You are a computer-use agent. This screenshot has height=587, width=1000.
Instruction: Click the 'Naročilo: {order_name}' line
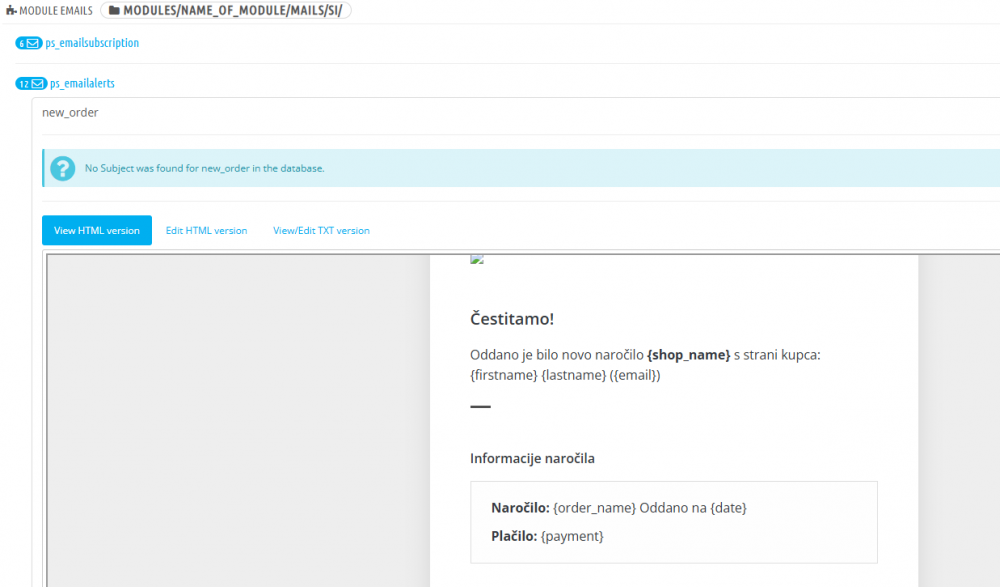click(619, 508)
